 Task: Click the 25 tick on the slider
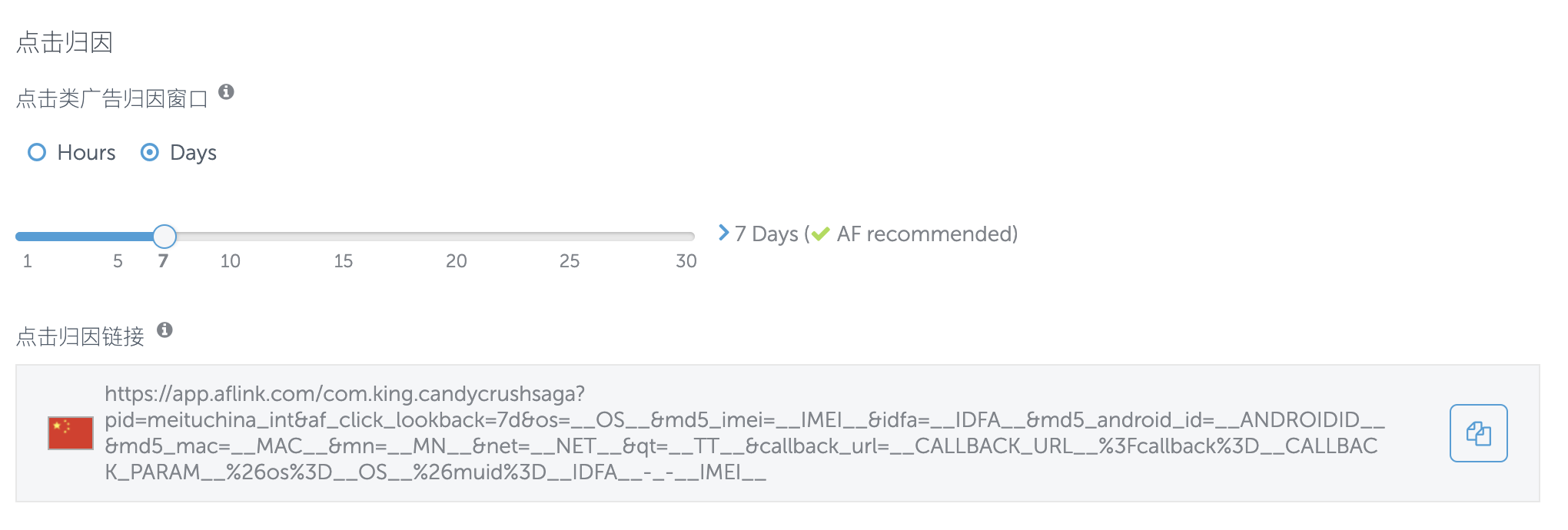pyautogui.click(x=570, y=261)
